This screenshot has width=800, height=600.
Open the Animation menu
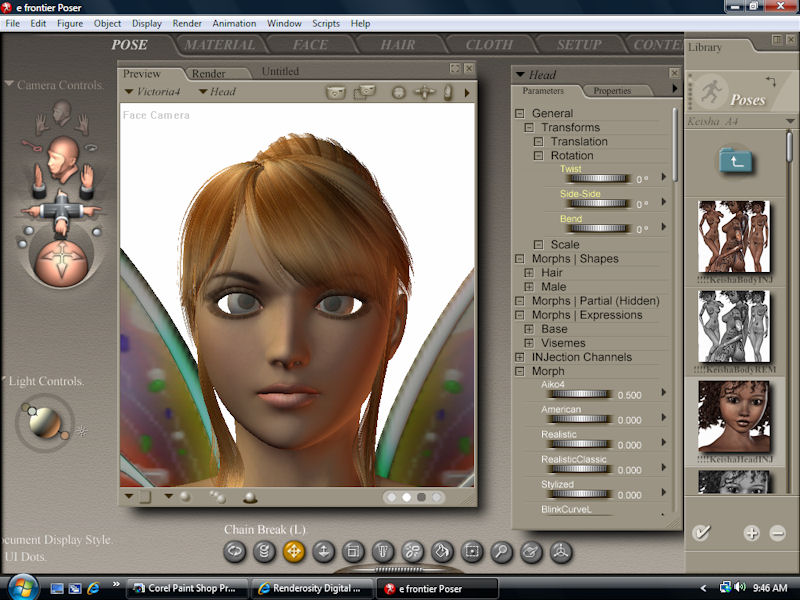coord(233,23)
